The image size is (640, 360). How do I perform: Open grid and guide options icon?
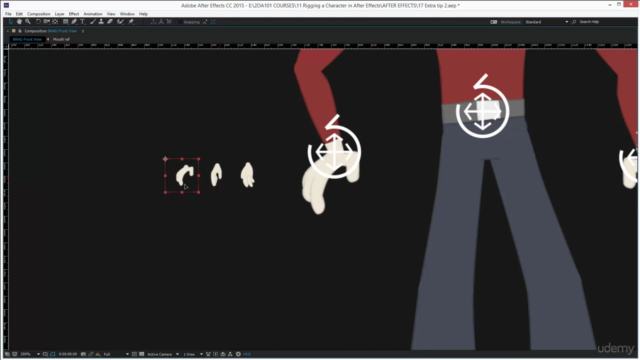(x=45, y=354)
